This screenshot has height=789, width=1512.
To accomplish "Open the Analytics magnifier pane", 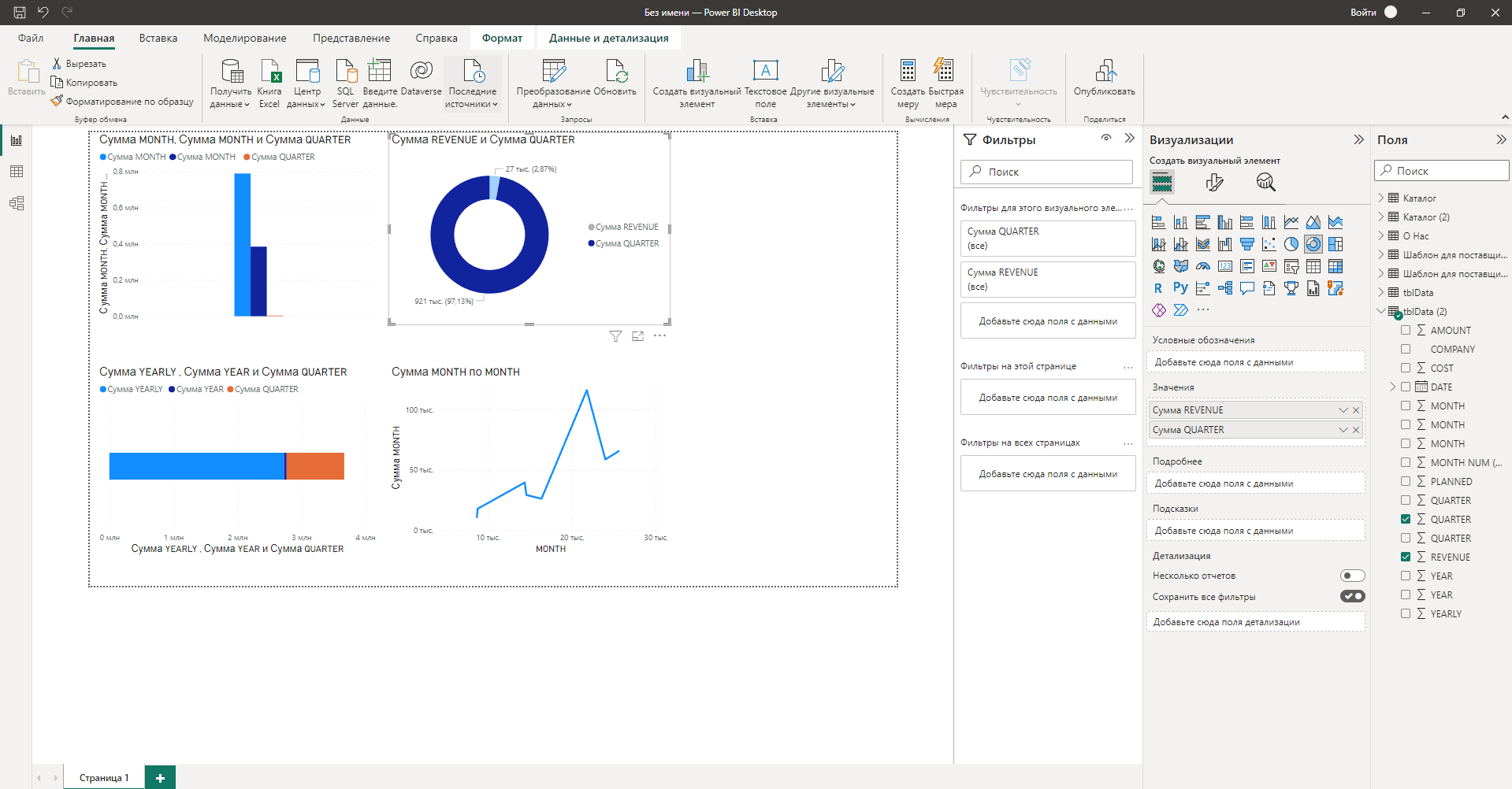I will 1265,183.
